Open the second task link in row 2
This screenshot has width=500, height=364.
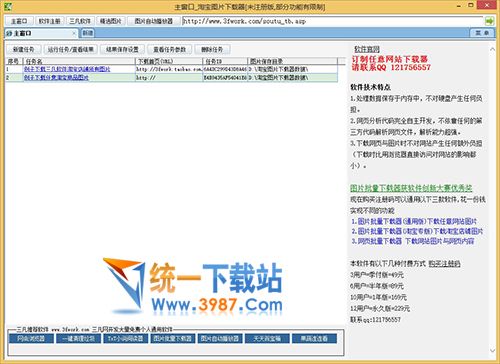coord(56,78)
